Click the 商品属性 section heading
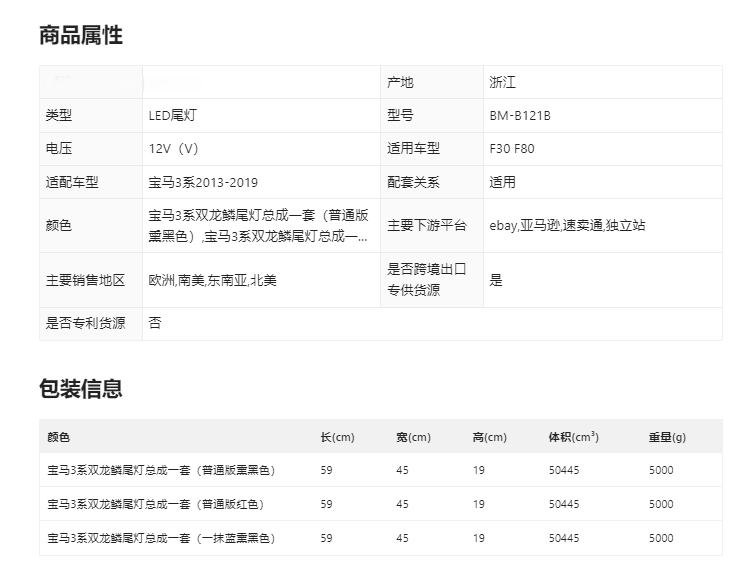Image resolution: width=742 pixels, height=579 pixels. point(81,36)
